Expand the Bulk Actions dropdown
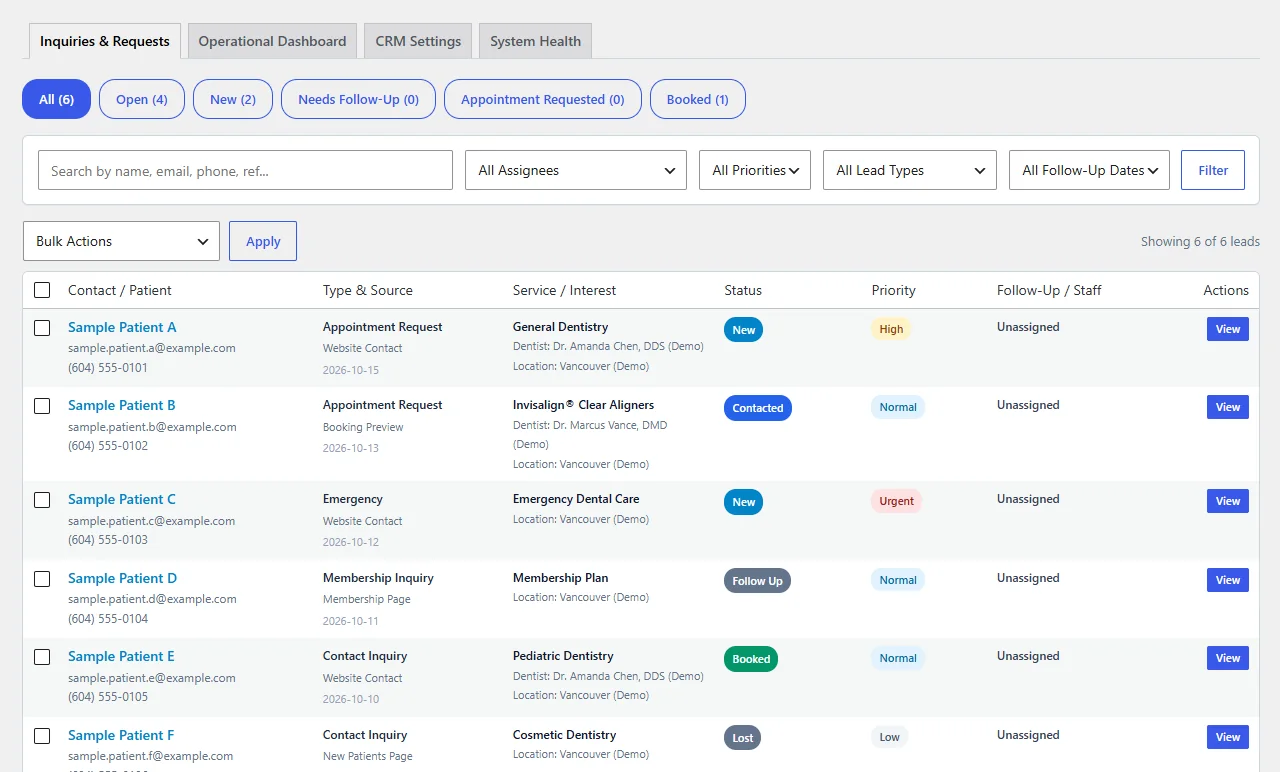This screenshot has height=772, width=1280. click(121, 241)
